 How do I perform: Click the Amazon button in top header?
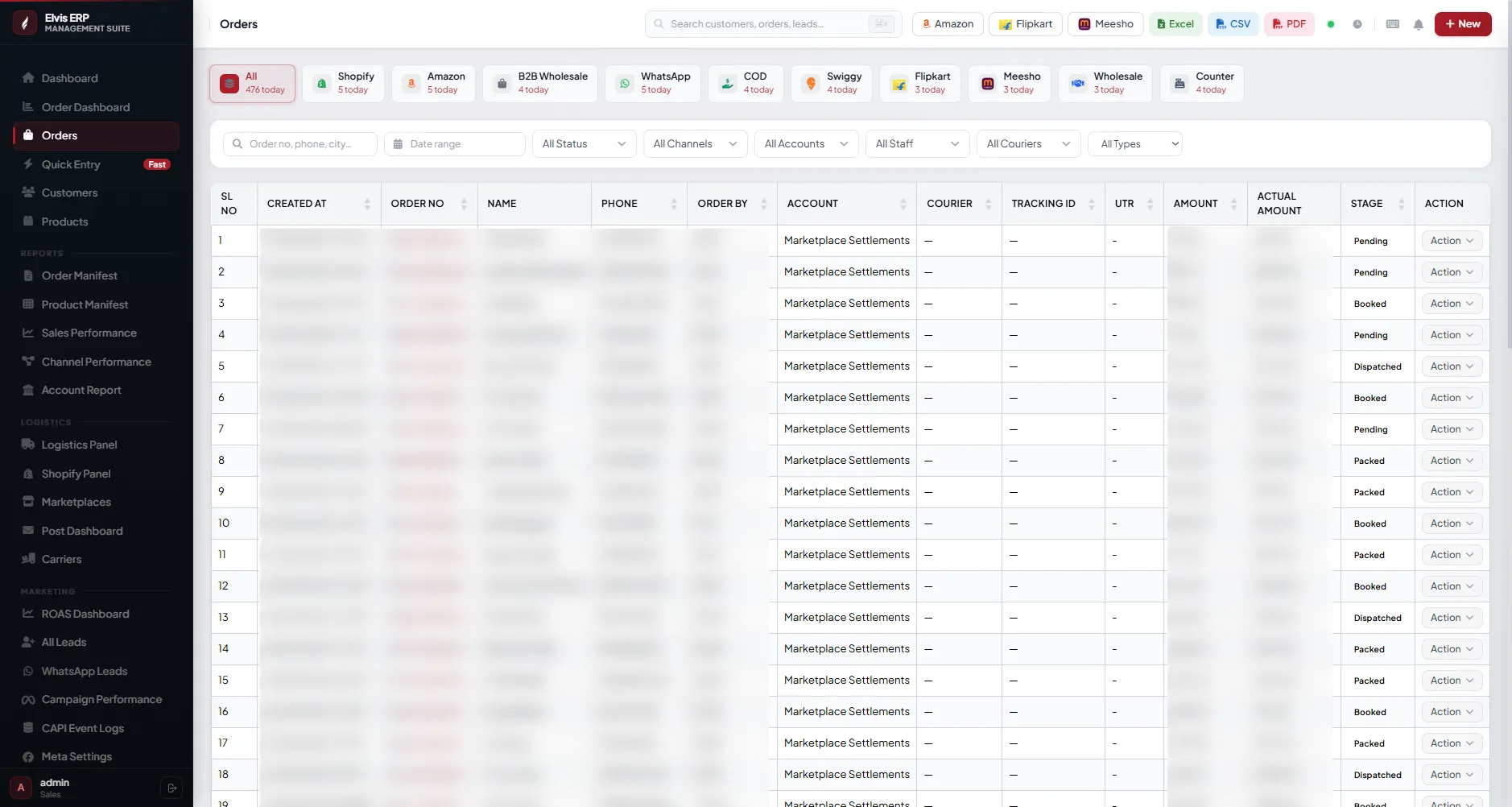click(x=948, y=24)
